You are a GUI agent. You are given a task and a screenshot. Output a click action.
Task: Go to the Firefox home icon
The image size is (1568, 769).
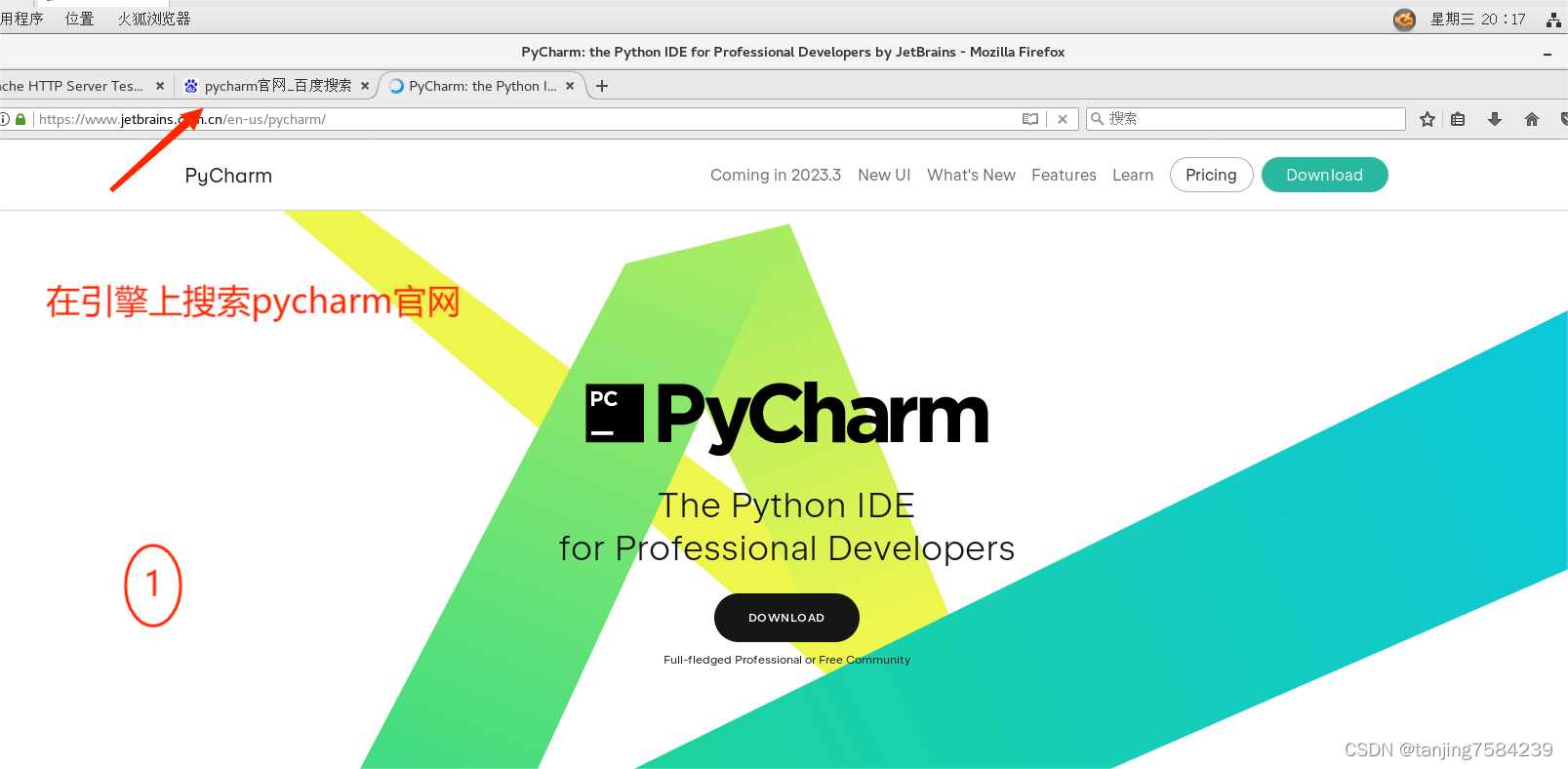(x=1532, y=119)
